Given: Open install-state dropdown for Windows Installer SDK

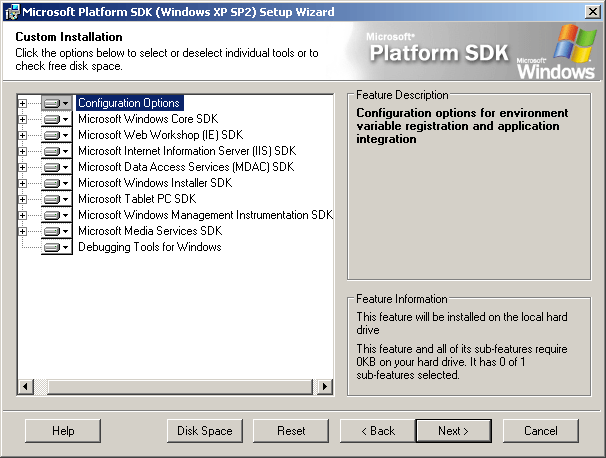Looking at the screenshot, I should 57,184.
